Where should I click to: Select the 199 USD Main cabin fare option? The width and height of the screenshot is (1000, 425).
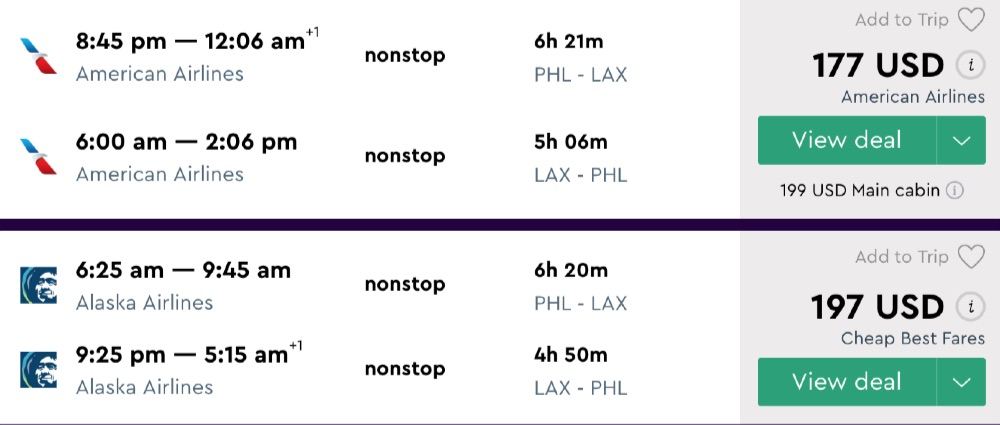click(x=860, y=190)
